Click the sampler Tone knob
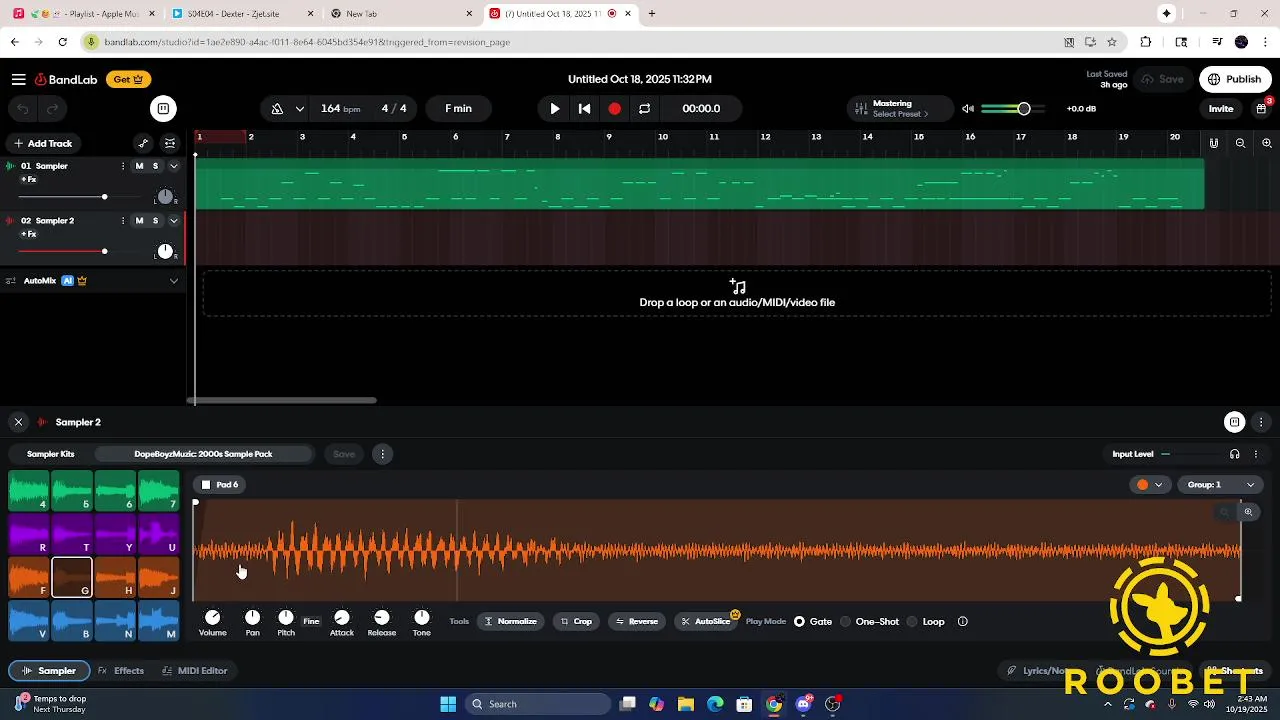Image resolution: width=1280 pixels, height=720 pixels. tap(422, 618)
